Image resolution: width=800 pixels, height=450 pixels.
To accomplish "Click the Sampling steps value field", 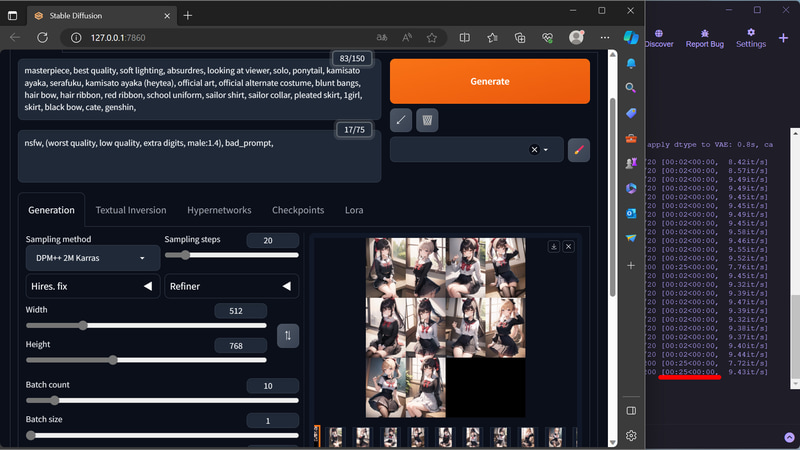I will pyautogui.click(x=272, y=240).
